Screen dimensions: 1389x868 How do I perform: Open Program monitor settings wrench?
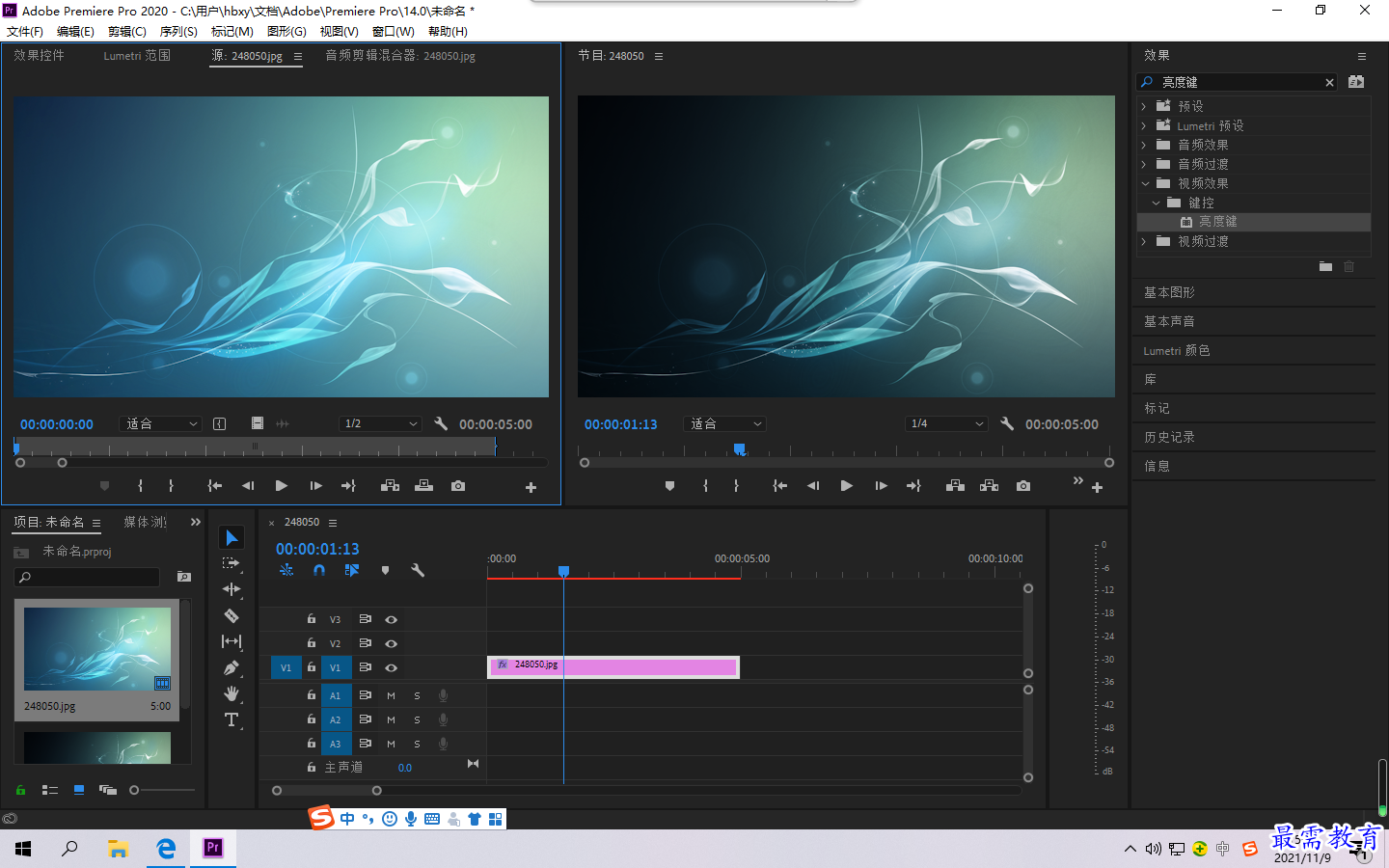(x=1007, y=423)
